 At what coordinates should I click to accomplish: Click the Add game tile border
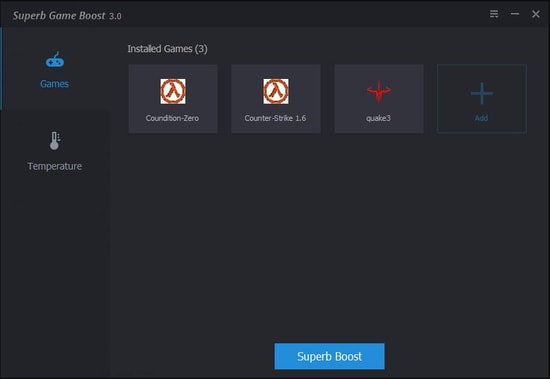[x=482, y=99]
